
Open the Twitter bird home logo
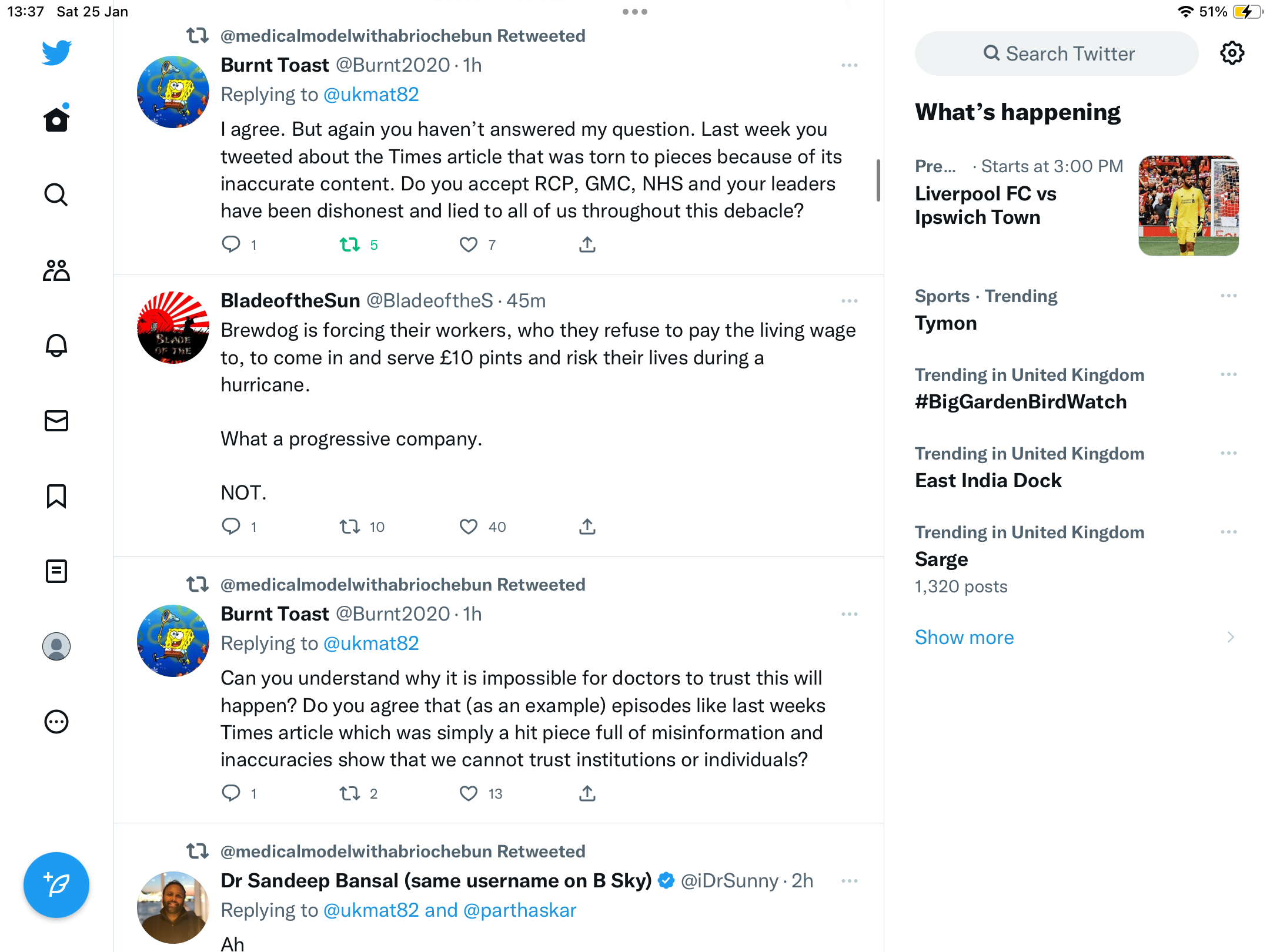(56, 53)
